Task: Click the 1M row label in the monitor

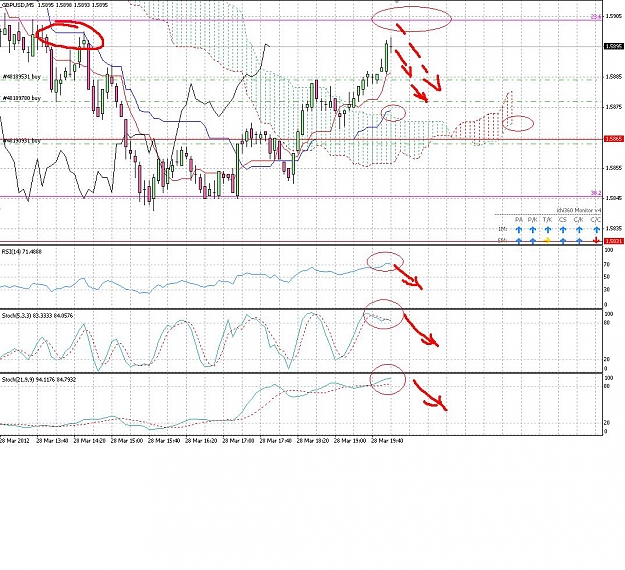Action: point(502,229)
